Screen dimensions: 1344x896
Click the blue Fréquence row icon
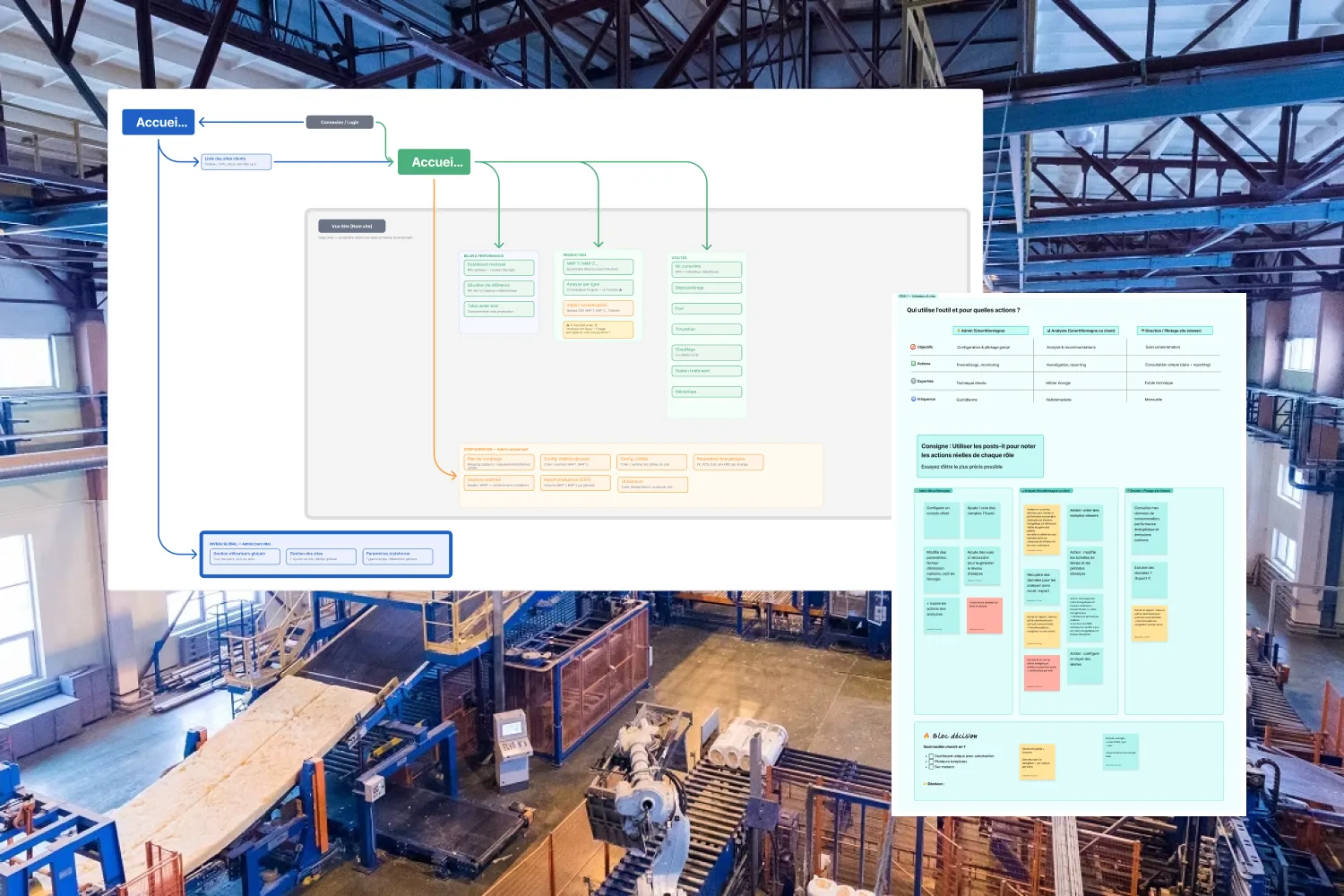pos(913,399)
